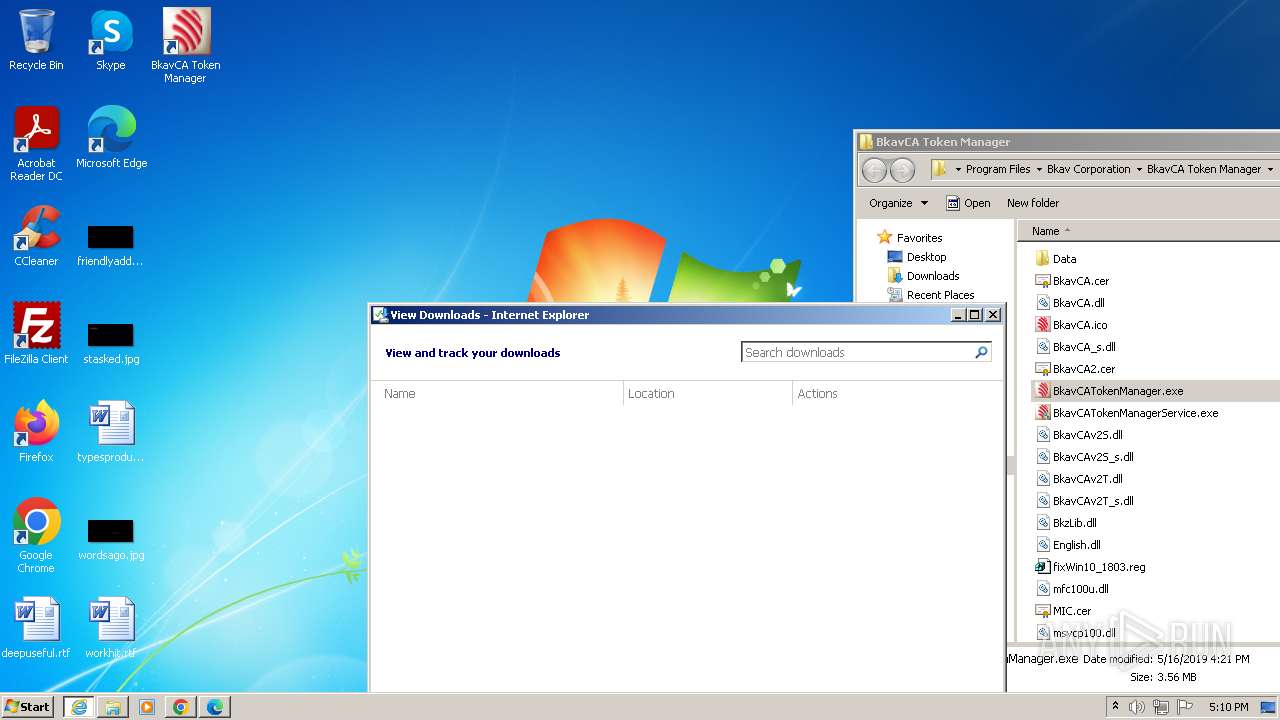Select workhit.rtf document on desktop
The height and width of the screenshot is (720, 1280).
tap(110, 628)
